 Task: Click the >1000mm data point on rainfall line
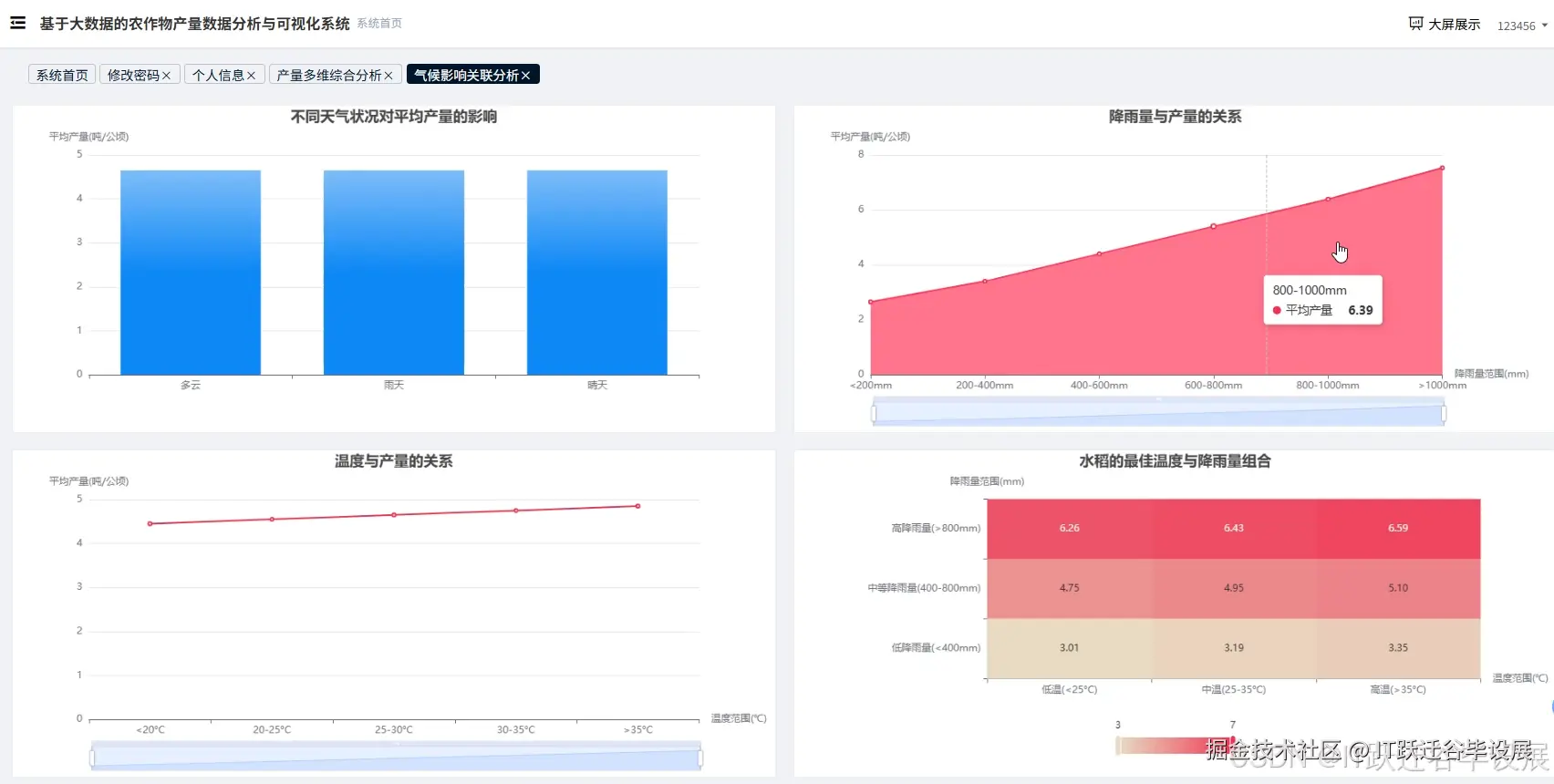(x=1442, y=168)
